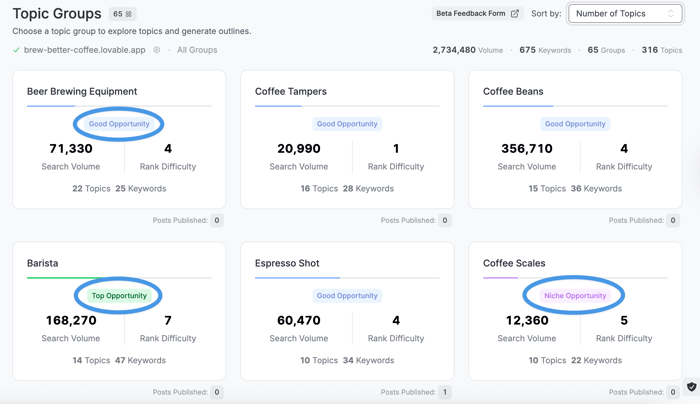Open the Beer Brewing Equipment topic group

click(82, 91)
